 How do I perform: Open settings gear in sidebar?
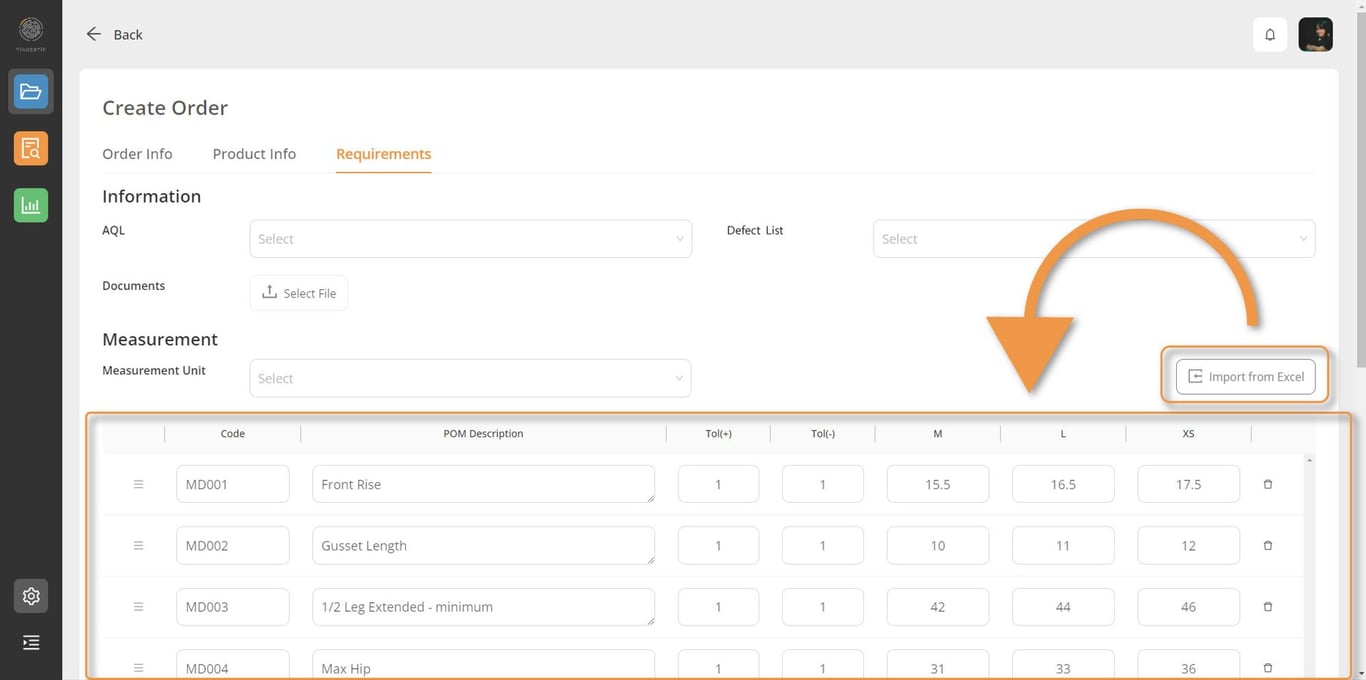click(31, 596)
